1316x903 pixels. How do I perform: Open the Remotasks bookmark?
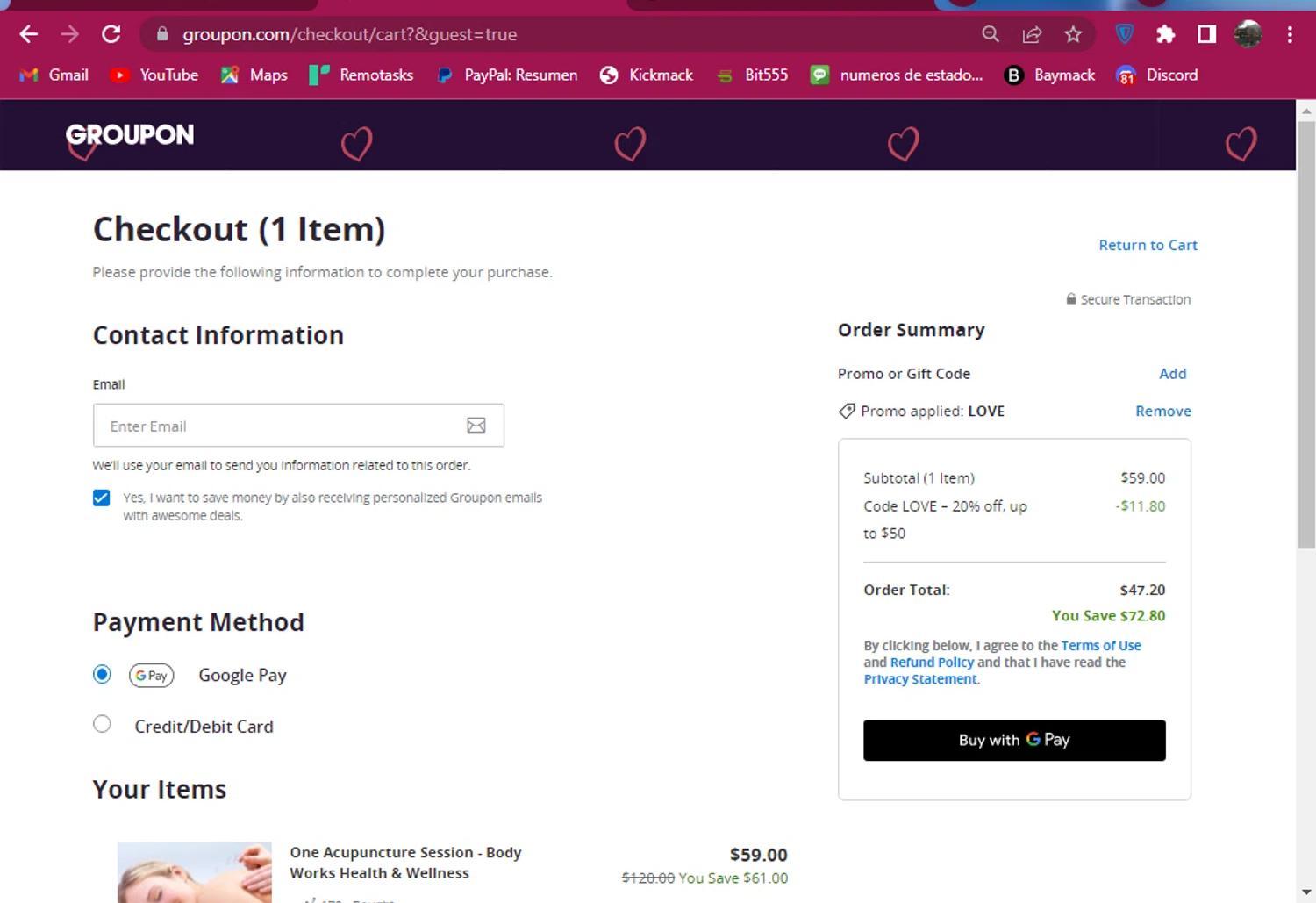[361, 75]
